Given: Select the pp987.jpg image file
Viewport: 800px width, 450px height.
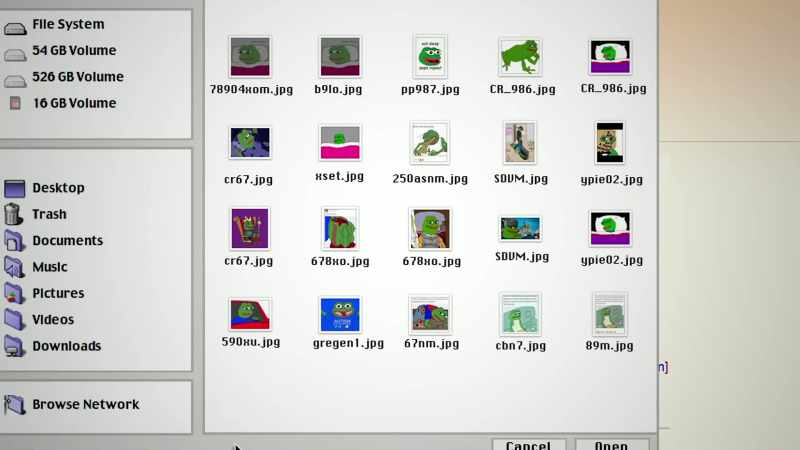Looking at the screenshot, I should (x=430, y=57).
